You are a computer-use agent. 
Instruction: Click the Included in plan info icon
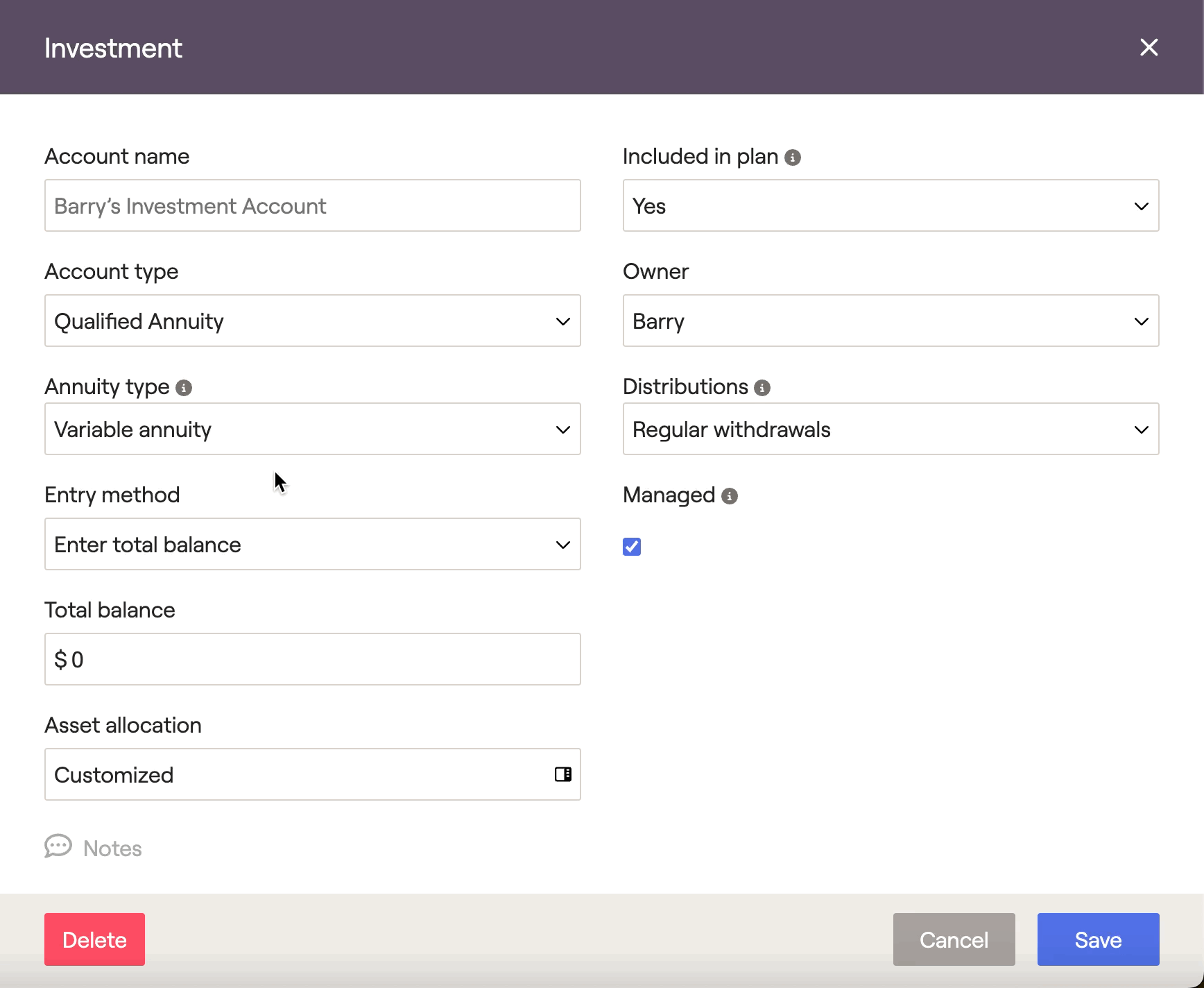[x=793, y=157]
